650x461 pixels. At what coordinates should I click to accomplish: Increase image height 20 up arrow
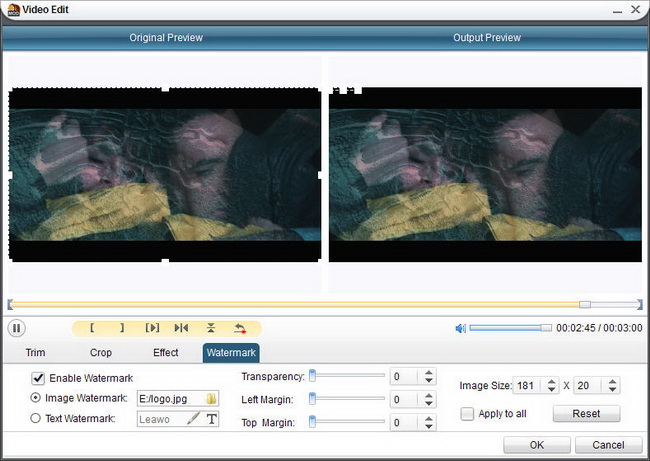pos(613,381)
